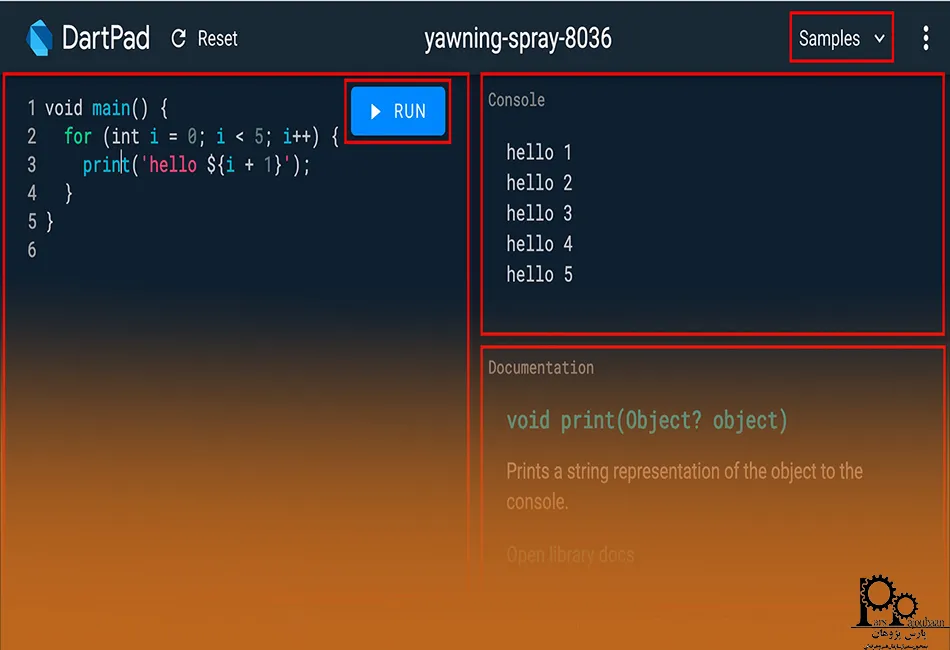Click the void print(Object? object) signature
The height and width of the screenshot is (650, 950).
[x=646, y=421]
